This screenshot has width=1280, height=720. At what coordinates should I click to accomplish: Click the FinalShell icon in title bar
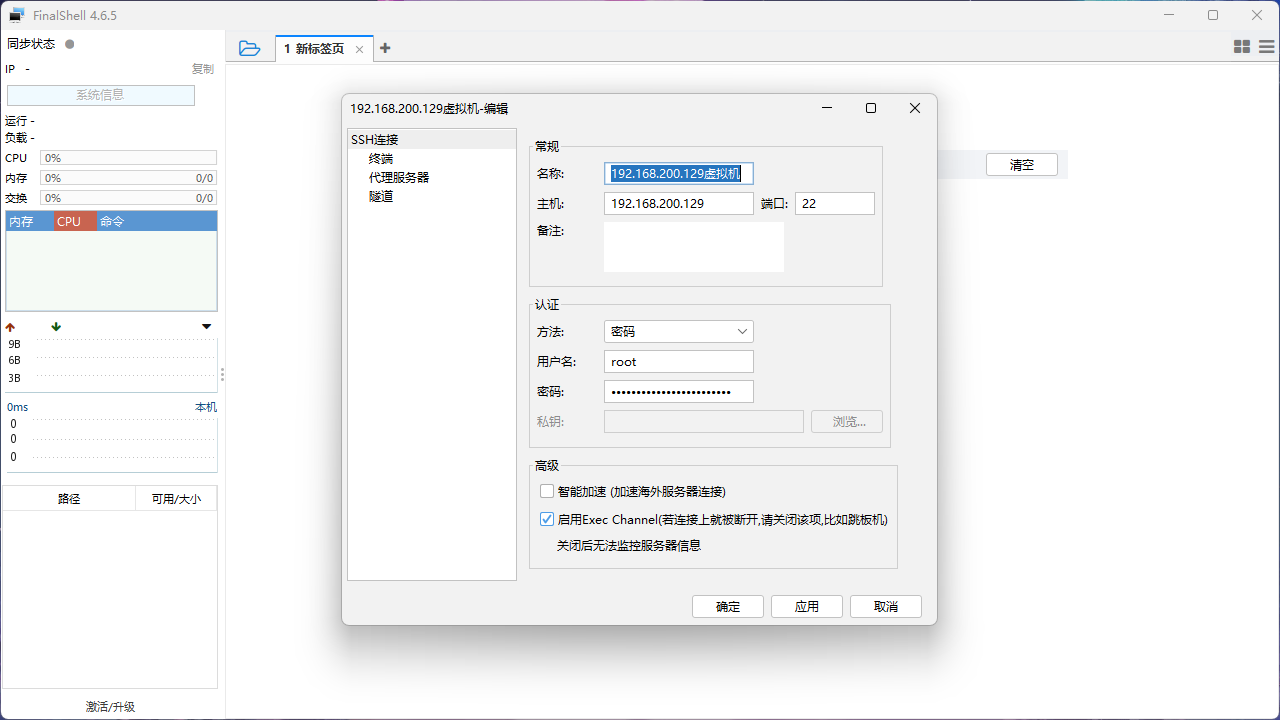(x=18, y=15)
